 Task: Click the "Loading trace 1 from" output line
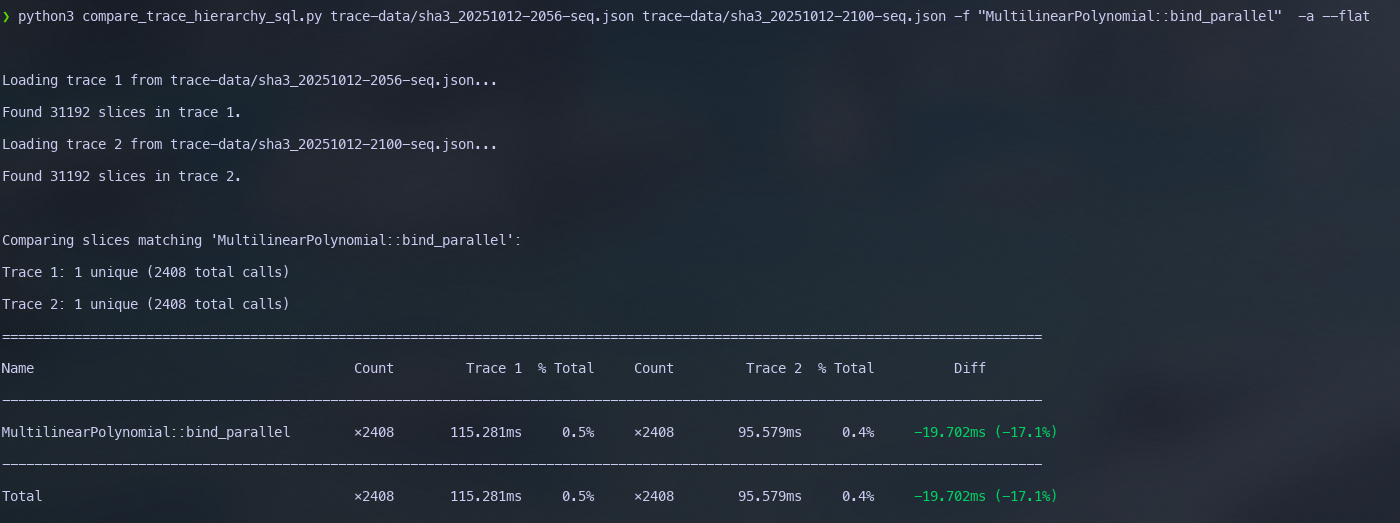click(x=249, y=80)
